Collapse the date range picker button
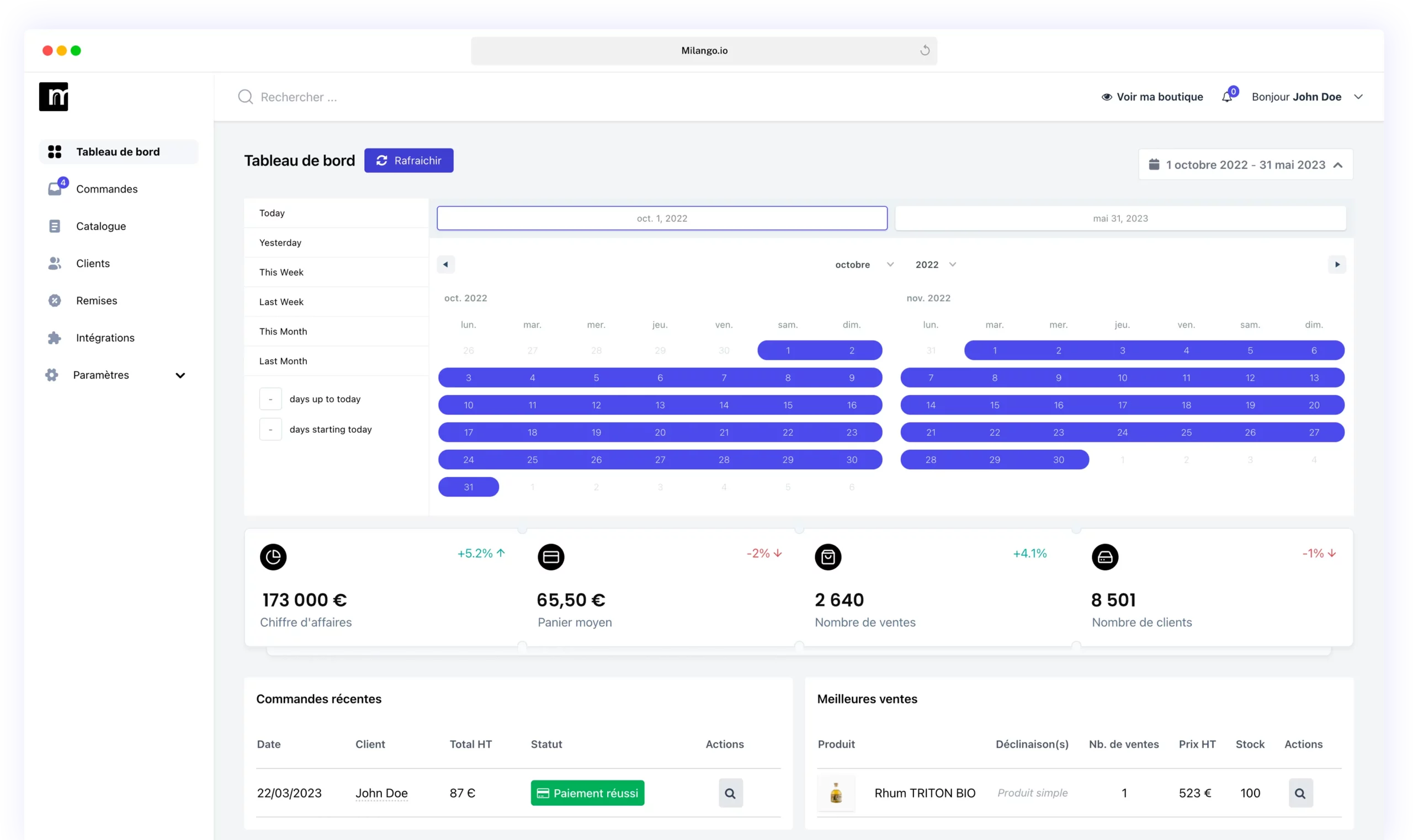This screenshot has width=1413, height=840. (1245, 164)
